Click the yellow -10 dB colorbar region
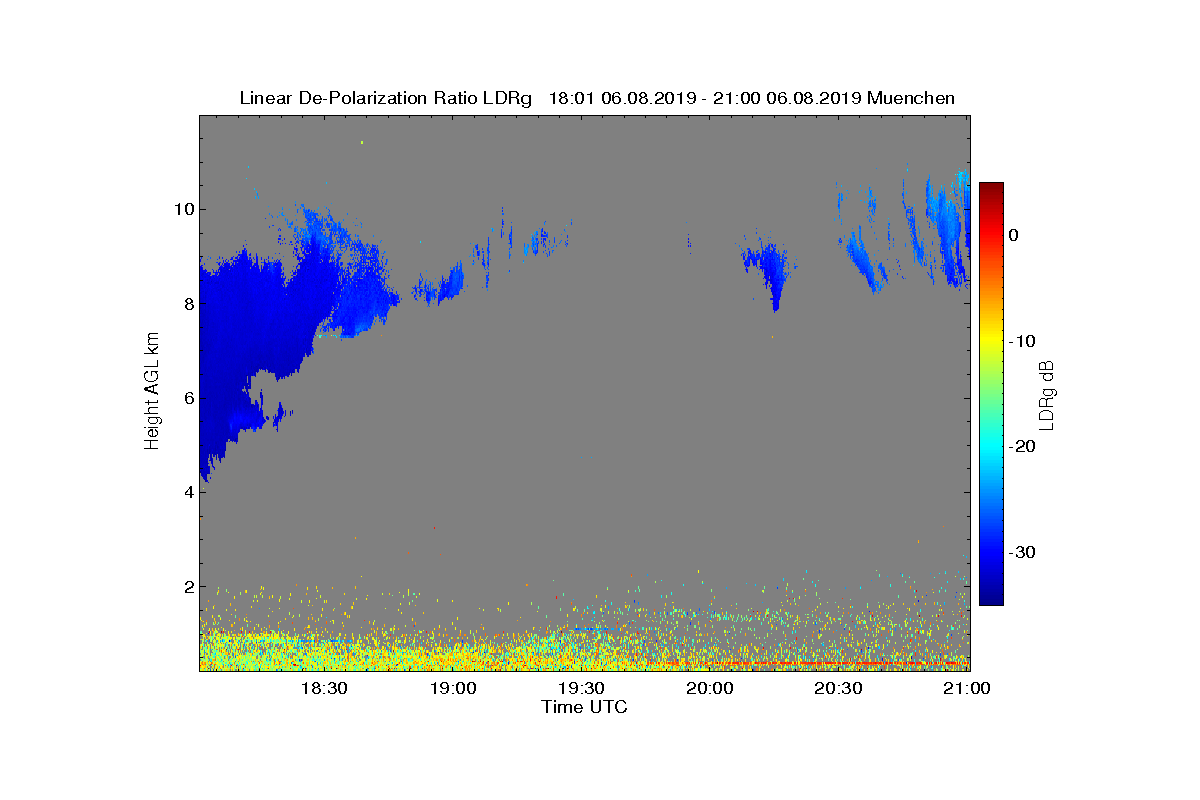This screenshot has width=1200, height=800. click(991, 341)
